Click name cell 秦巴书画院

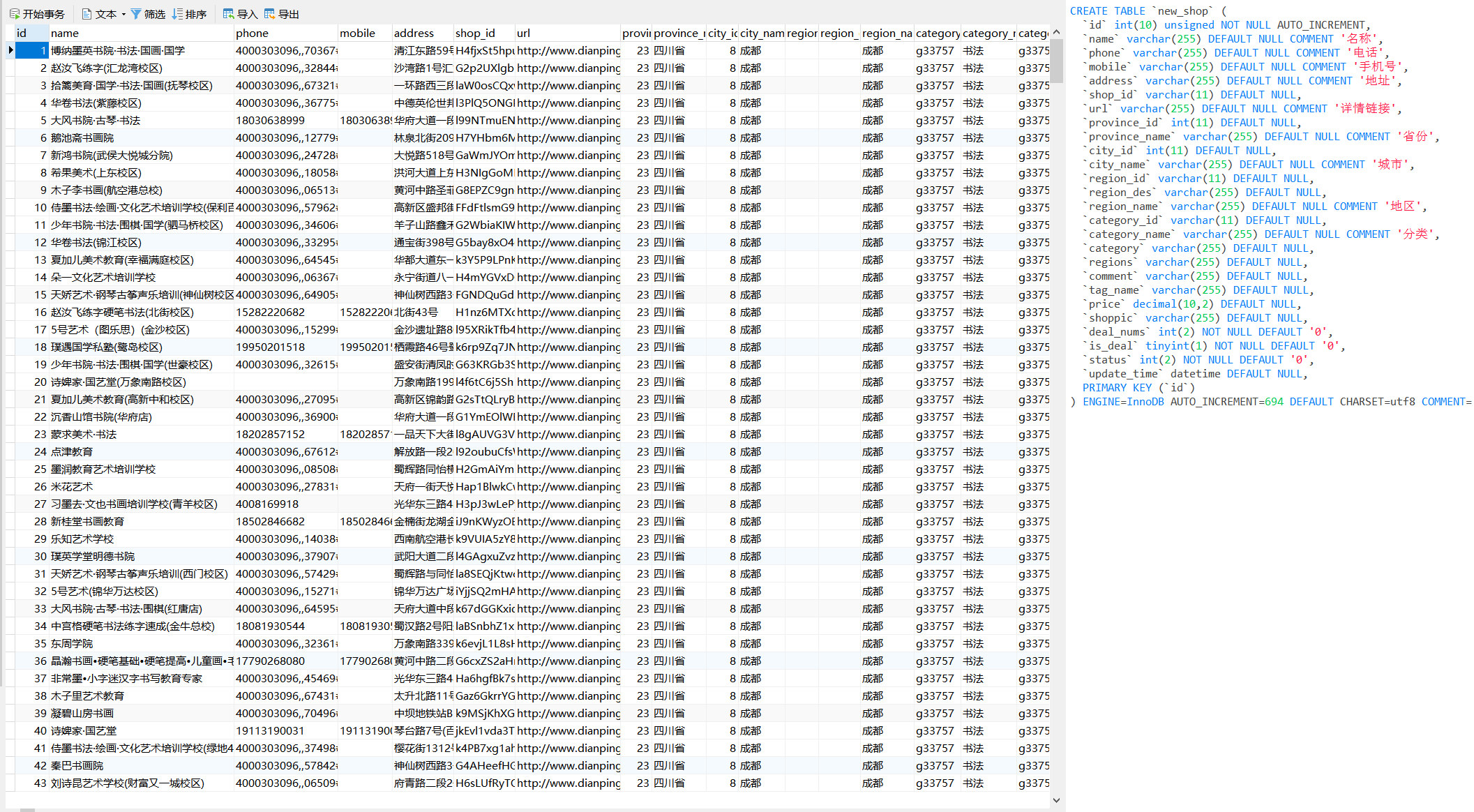coord(142,765)
